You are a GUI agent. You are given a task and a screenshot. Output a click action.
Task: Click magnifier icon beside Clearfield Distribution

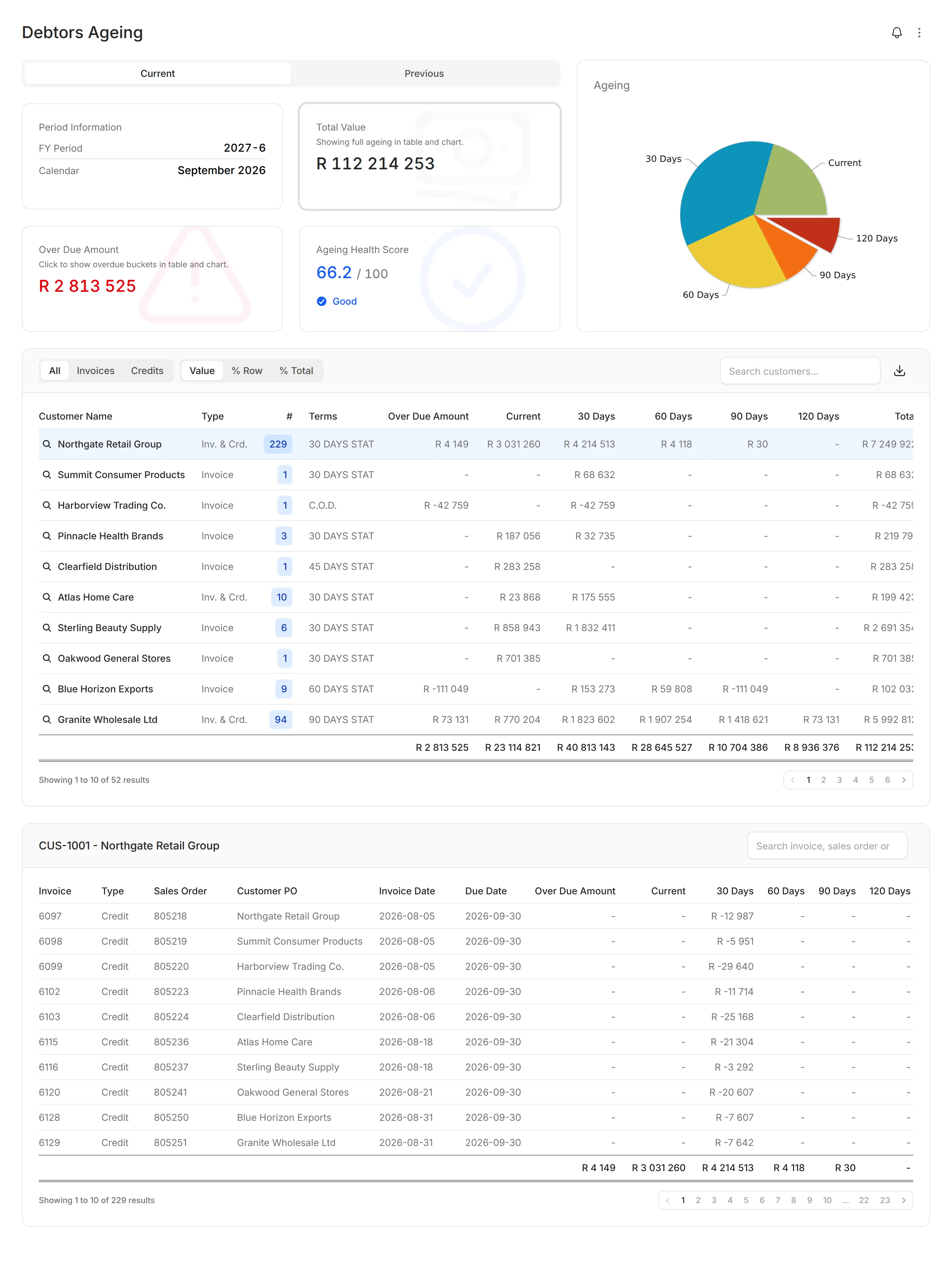pyautogui.click(x=47, y=566)
